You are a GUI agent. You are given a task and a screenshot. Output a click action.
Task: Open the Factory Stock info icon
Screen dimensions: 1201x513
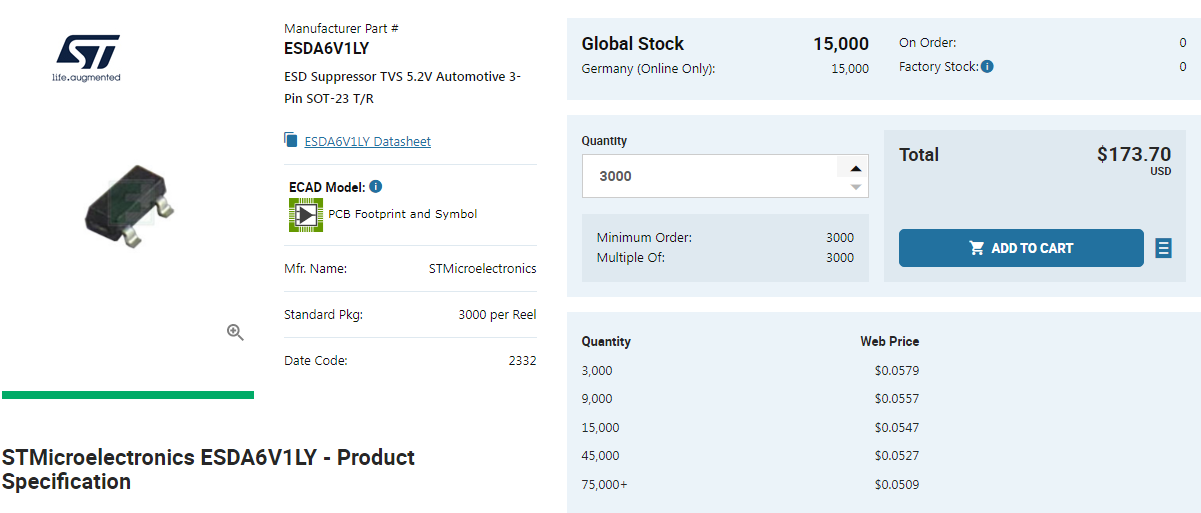pyautogui.click(x=987, y=67)
